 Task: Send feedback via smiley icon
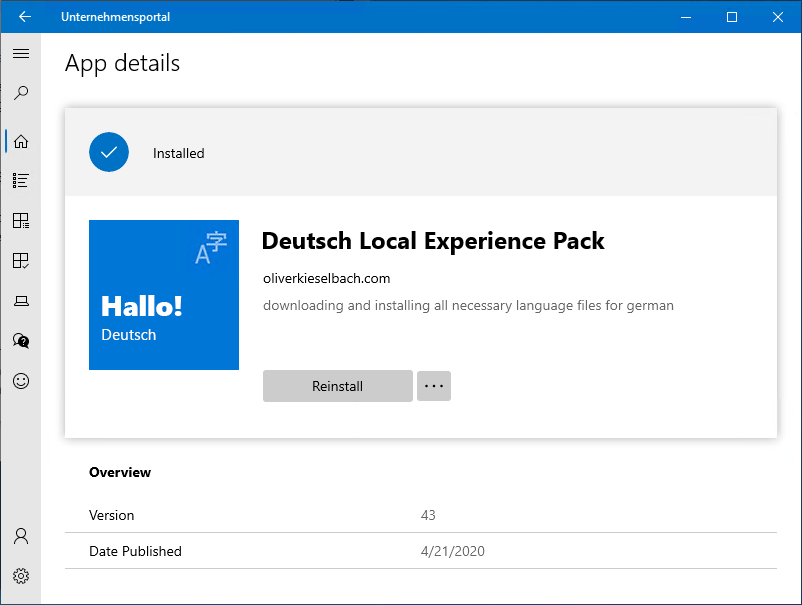click(x=21, y=381)
